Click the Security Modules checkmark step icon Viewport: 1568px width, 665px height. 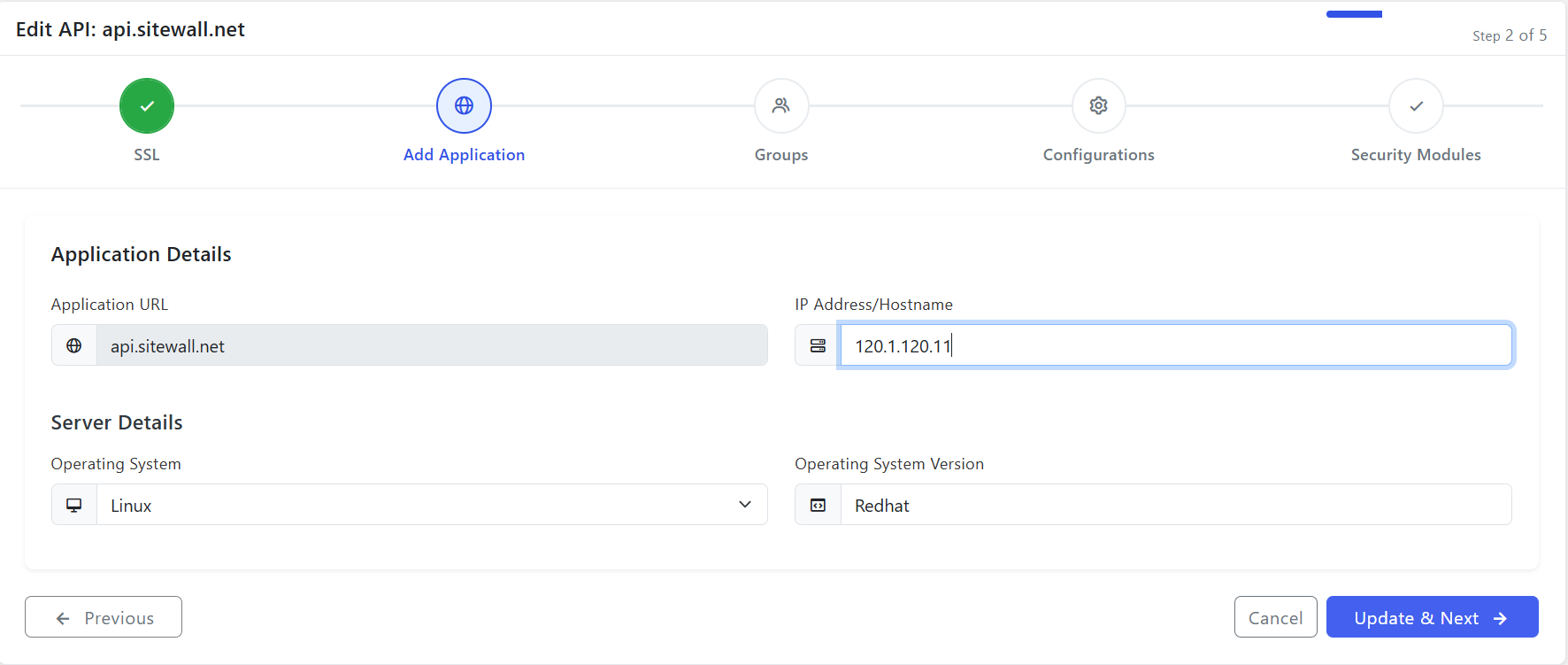pos(1416,105)
